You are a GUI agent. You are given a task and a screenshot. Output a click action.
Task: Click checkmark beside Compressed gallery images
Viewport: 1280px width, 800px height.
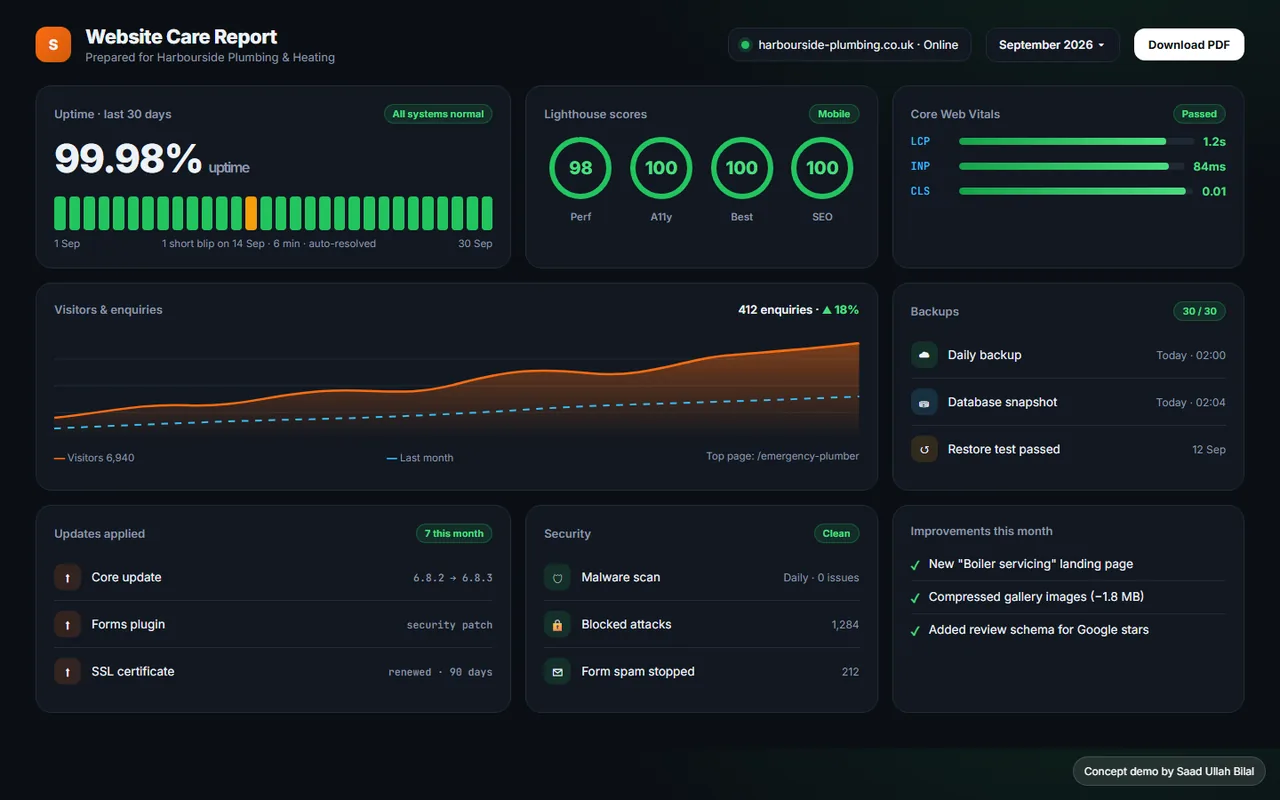pos(915,598)
